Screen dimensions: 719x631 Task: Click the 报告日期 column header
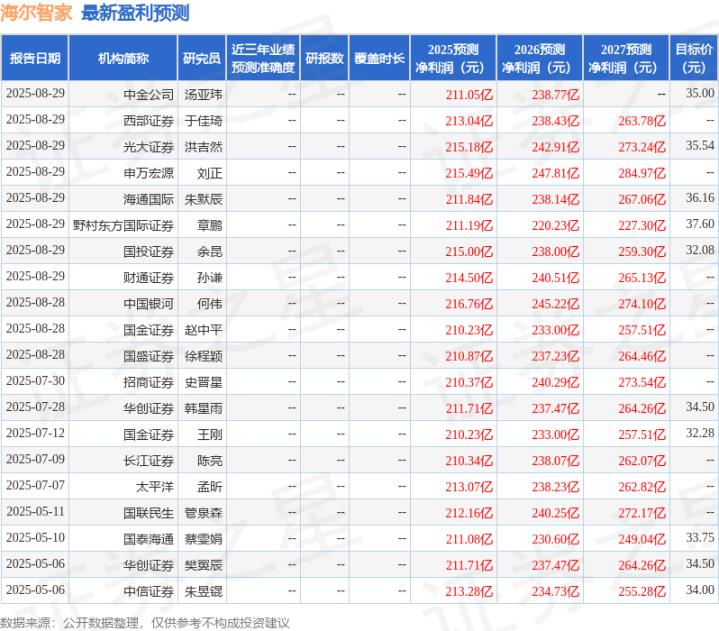35,58
